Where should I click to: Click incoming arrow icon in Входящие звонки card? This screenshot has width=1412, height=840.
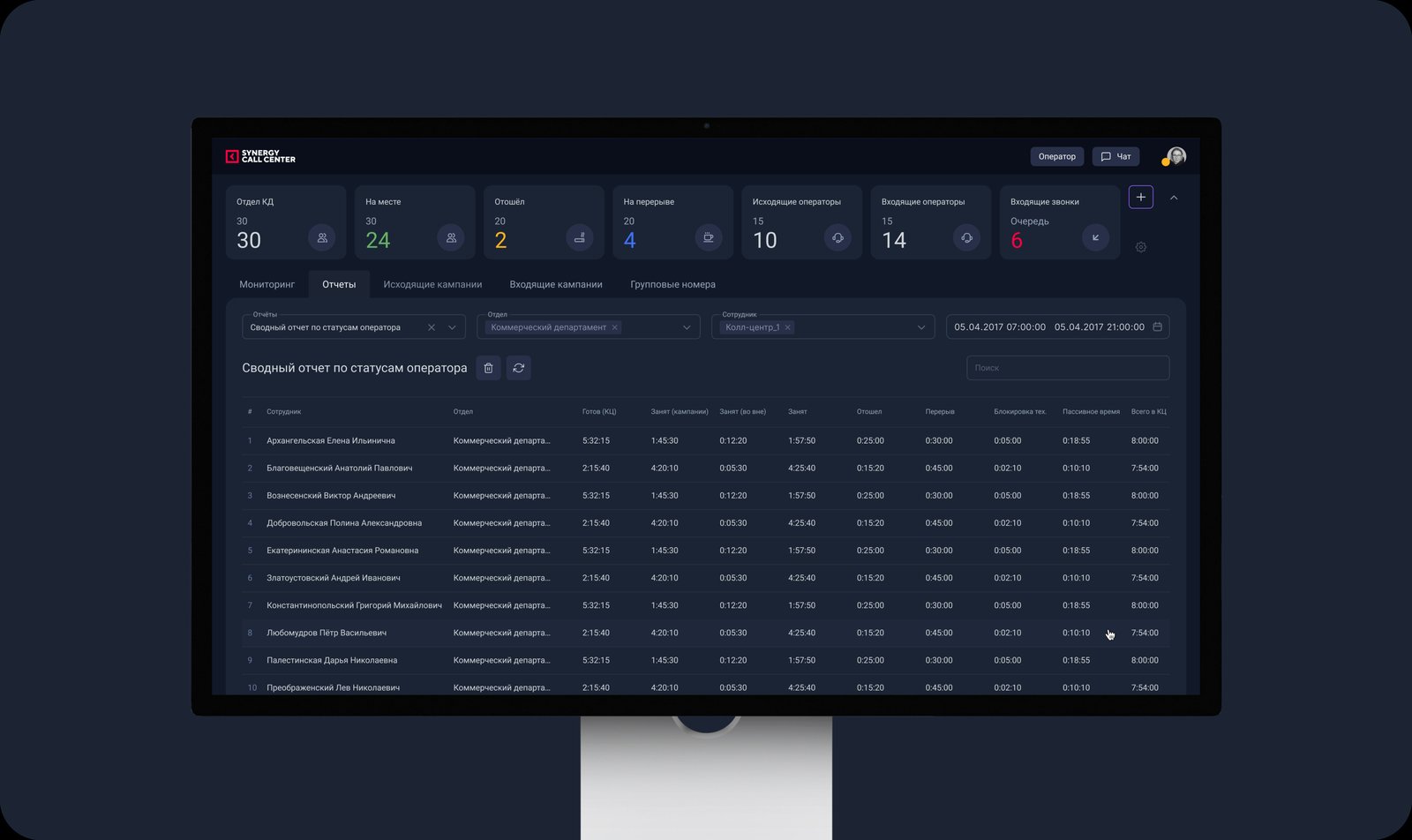tap(1095, 237)
